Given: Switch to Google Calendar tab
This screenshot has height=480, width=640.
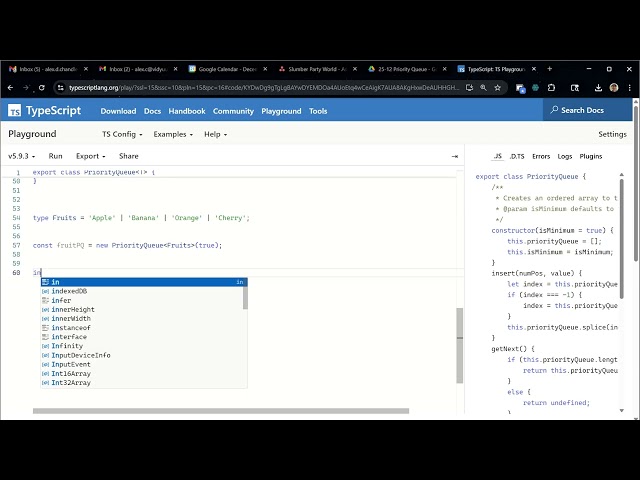Looking at the screenshot, I should 228,69.
